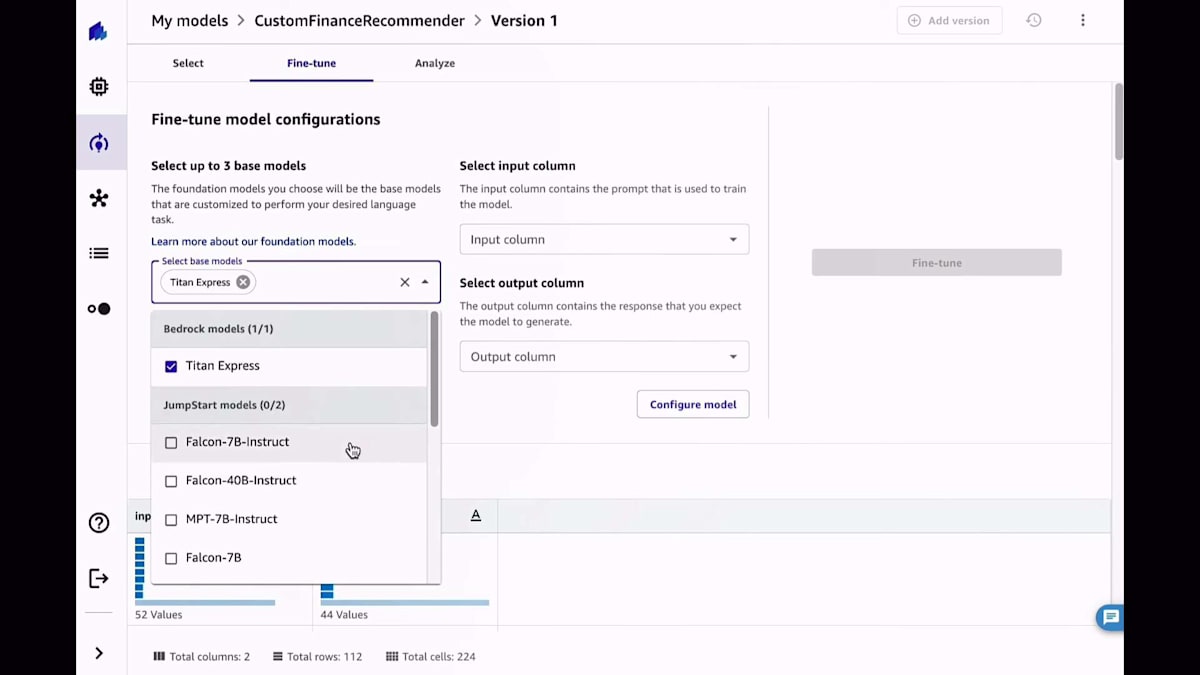This screenshot has height=675, width=1200.
Task: Open the asterisk-shaped sidebar icon
Action: 98,198
